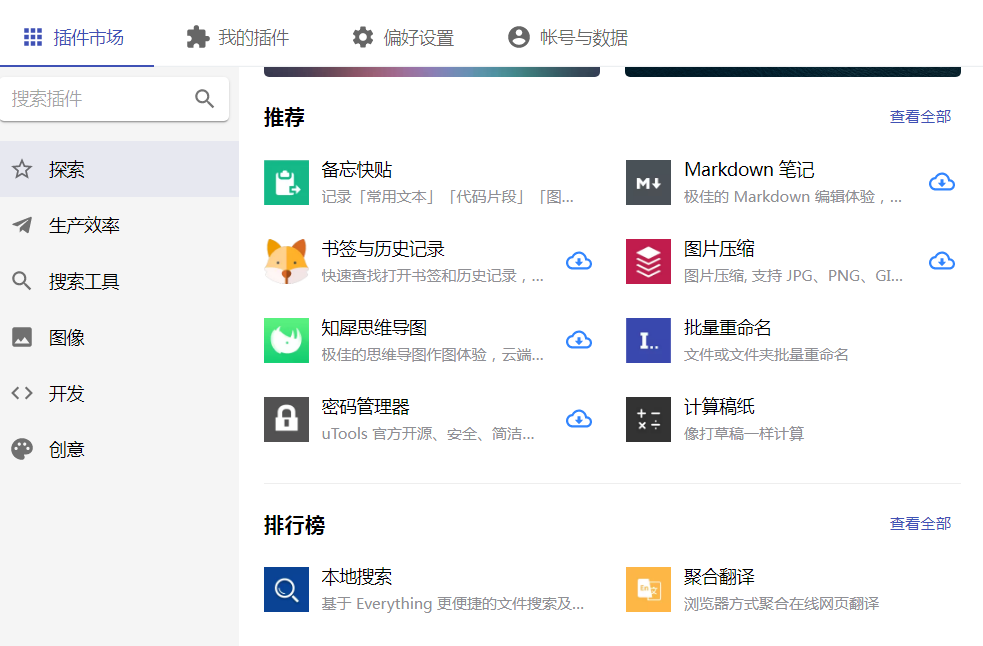Screen dimensions: 983x646
Task: Click the red 图片压缩 plugin icon
Action: tap(648, 262)
